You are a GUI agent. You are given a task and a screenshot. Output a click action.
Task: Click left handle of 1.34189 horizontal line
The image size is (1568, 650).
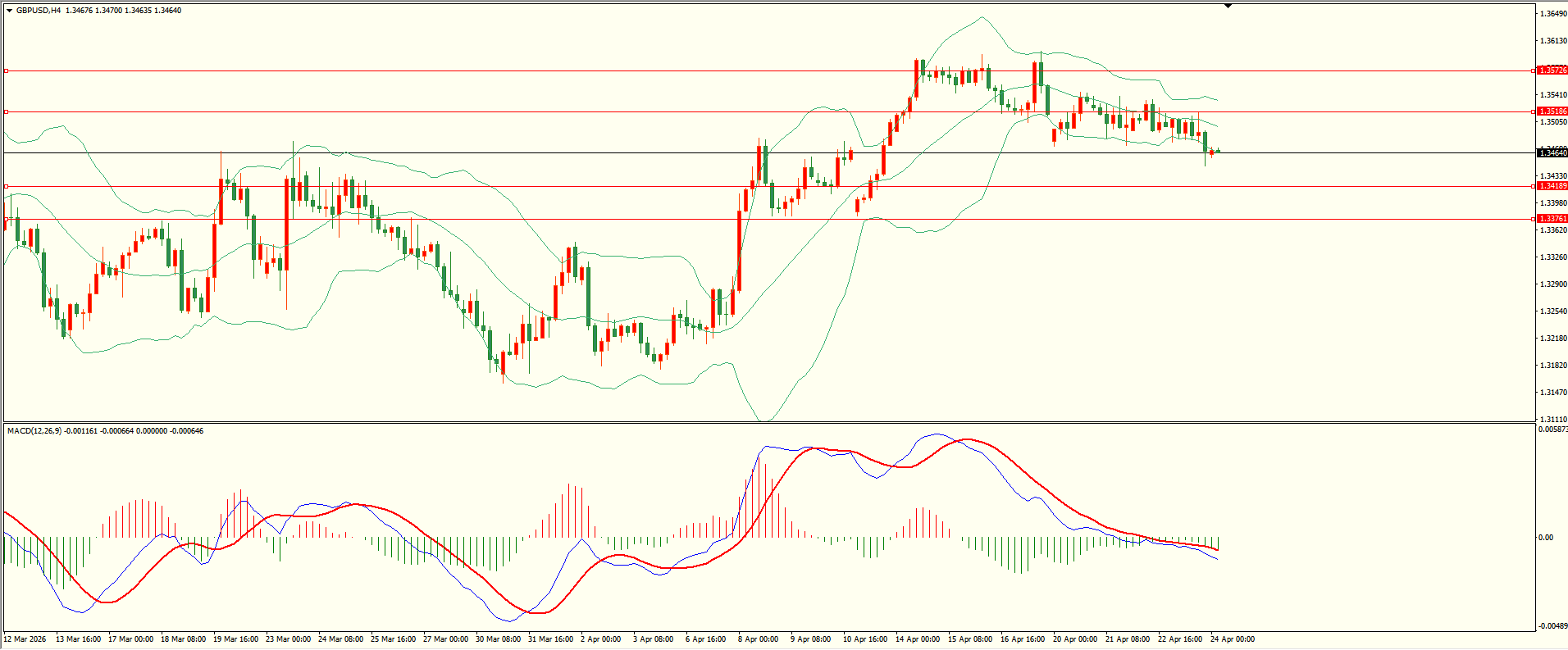coord(7,186)
